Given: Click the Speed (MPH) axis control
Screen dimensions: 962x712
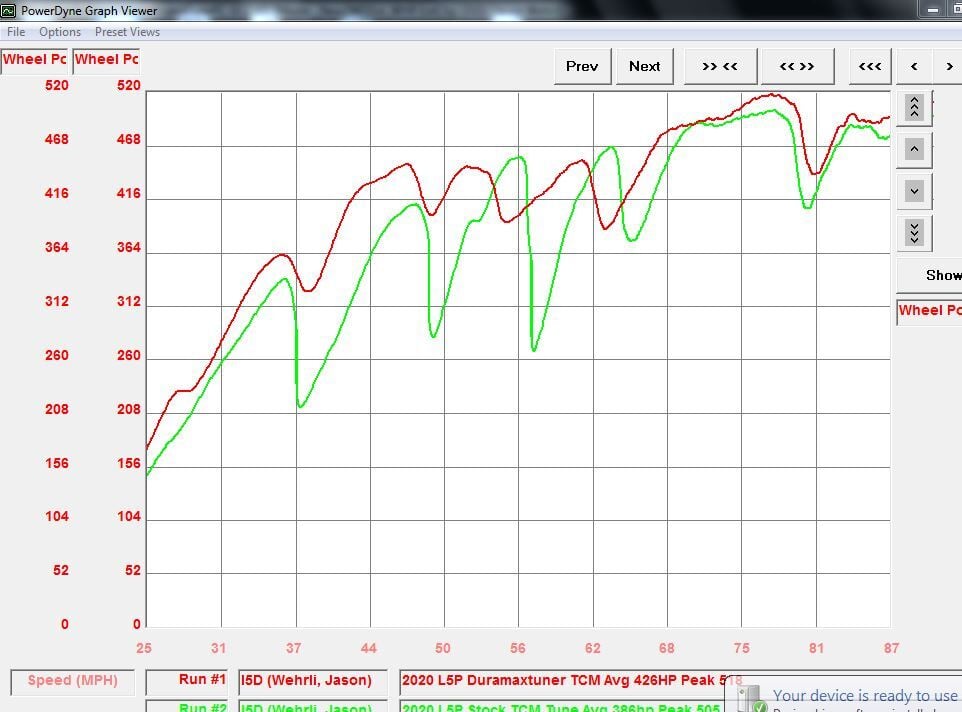Looking at the screenshot, I should (x=71, y=681).
